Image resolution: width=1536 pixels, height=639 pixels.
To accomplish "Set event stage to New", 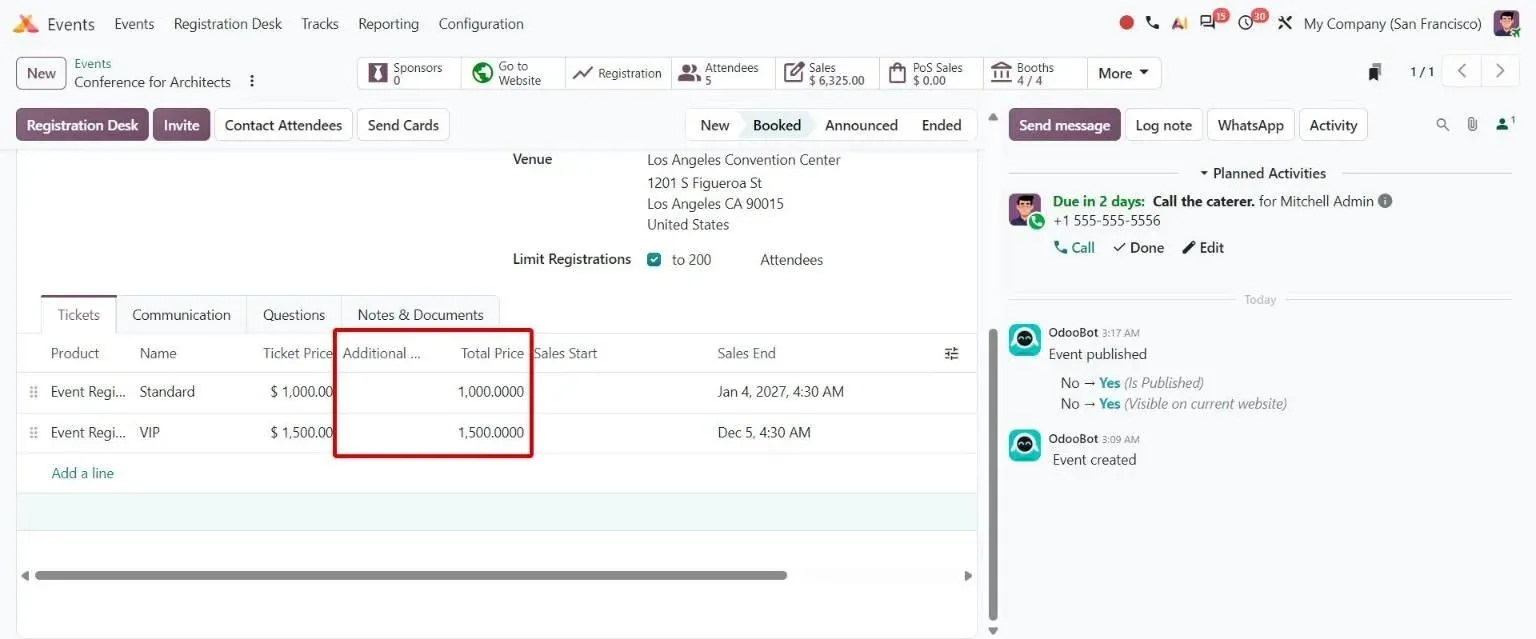I will click(x=714, y=125).
